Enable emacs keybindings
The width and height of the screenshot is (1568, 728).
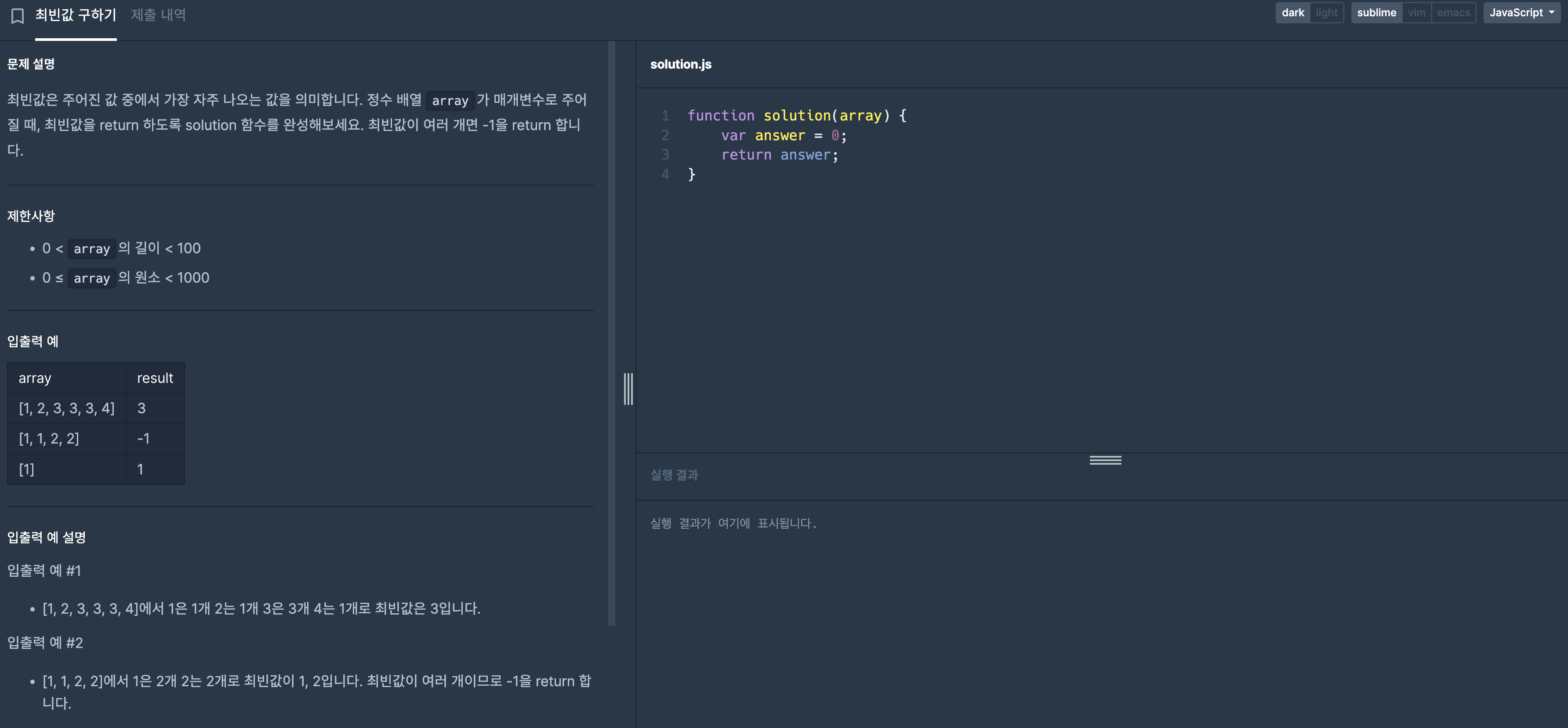click(x=1454, y=12)
